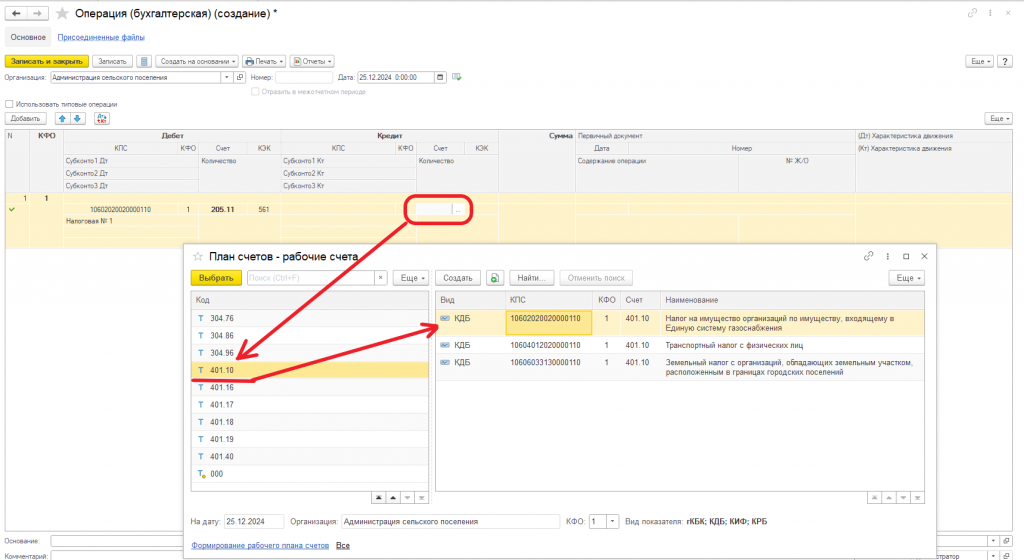The height and width of the screenshot is (560, 1024).
Task: Move up one item in Код list navigation
Action: (x=392, y=498)
